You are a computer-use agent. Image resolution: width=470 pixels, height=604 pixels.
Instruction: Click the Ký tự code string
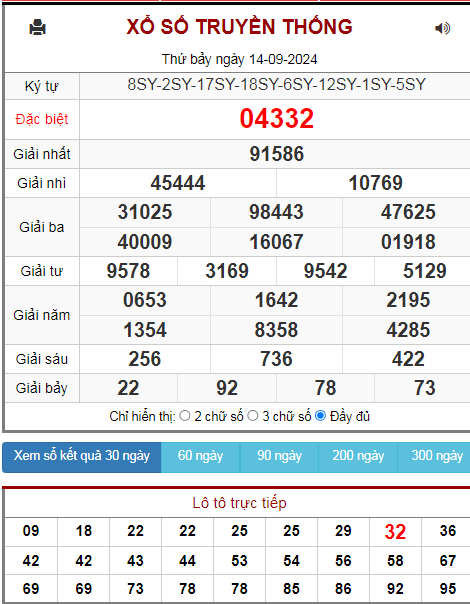277,84
